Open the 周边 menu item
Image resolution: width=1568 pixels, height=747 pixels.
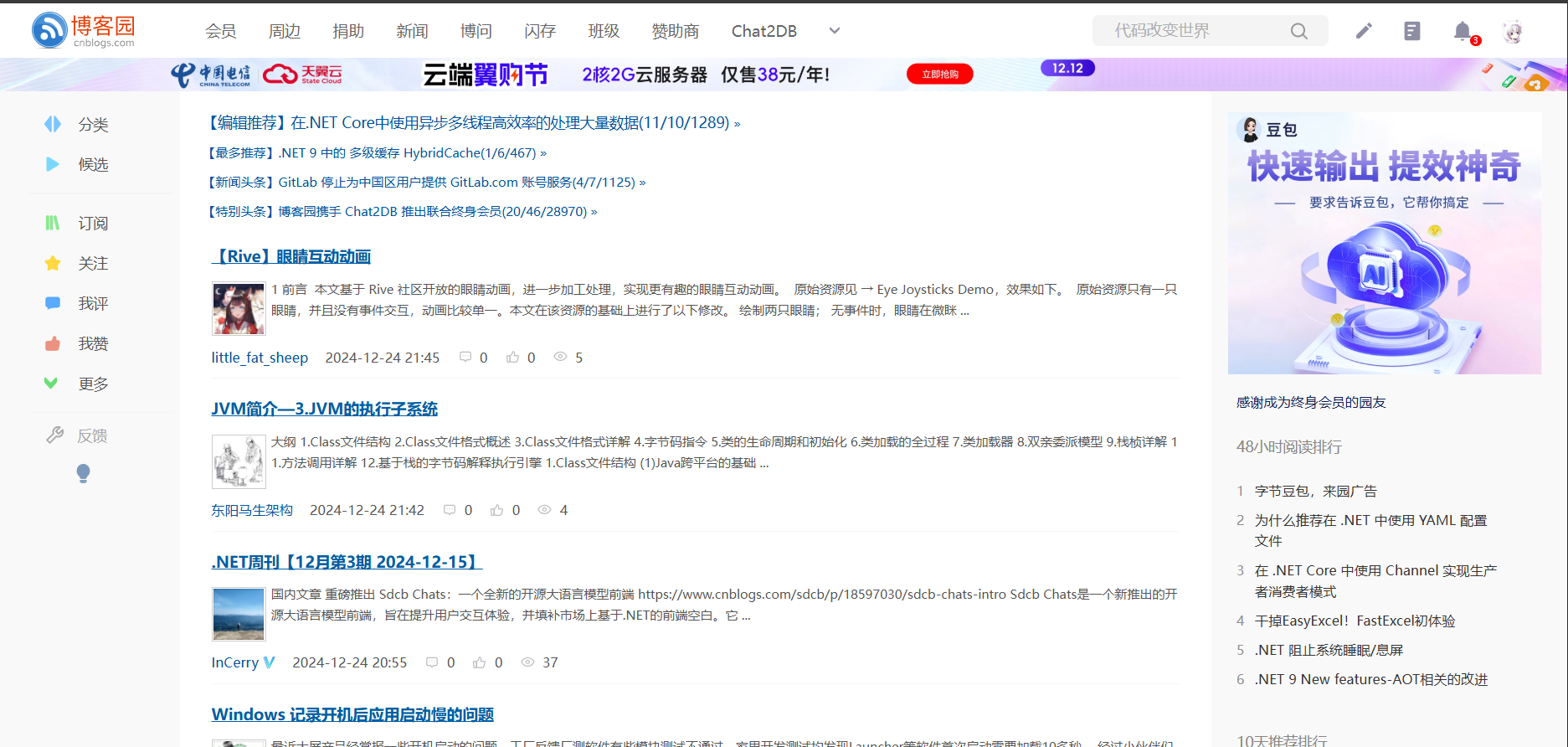click(x=285, y=31)
